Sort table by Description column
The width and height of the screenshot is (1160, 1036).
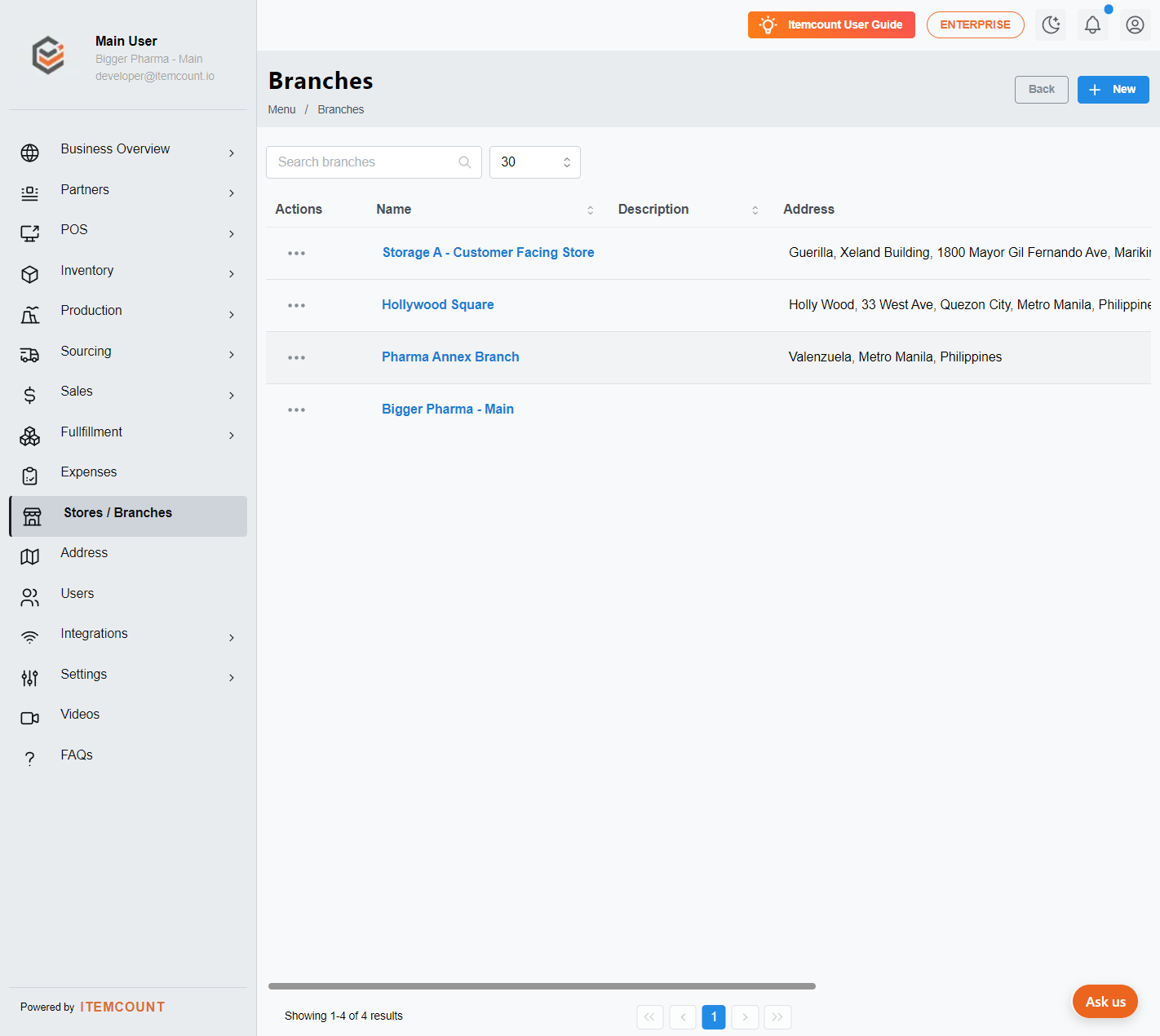pos(755,210)
